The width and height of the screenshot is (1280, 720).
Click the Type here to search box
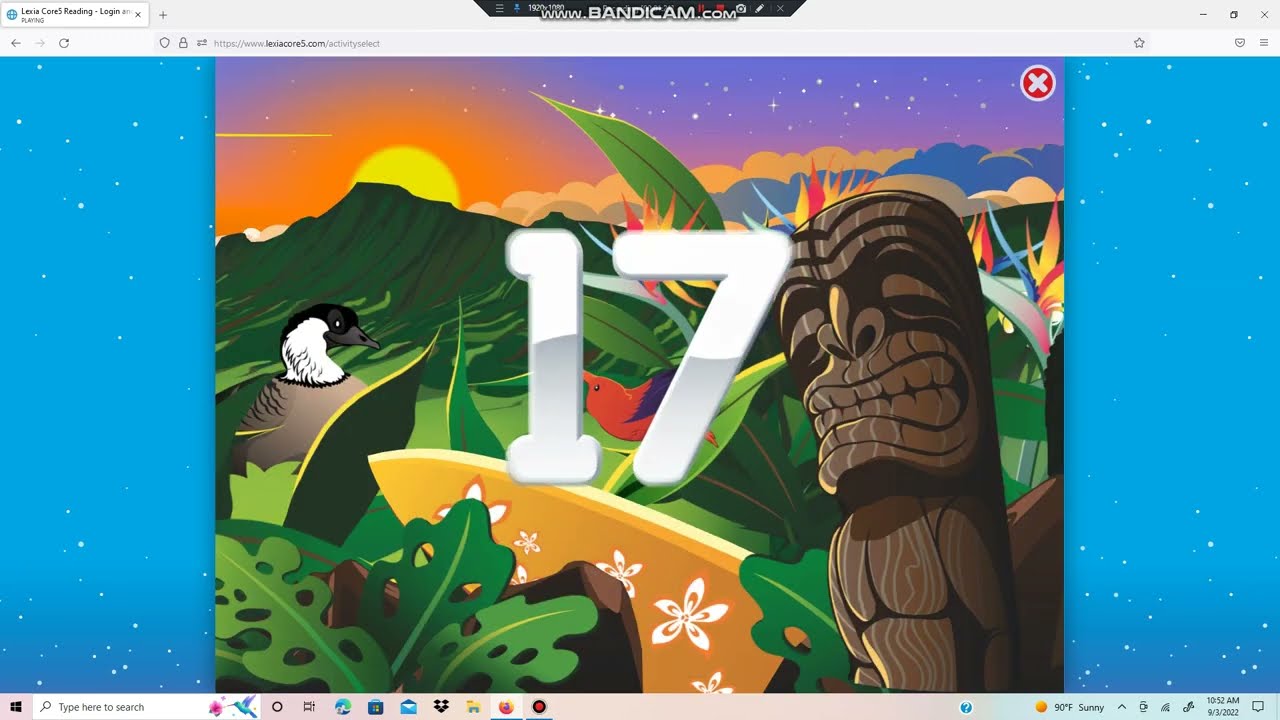120,707
